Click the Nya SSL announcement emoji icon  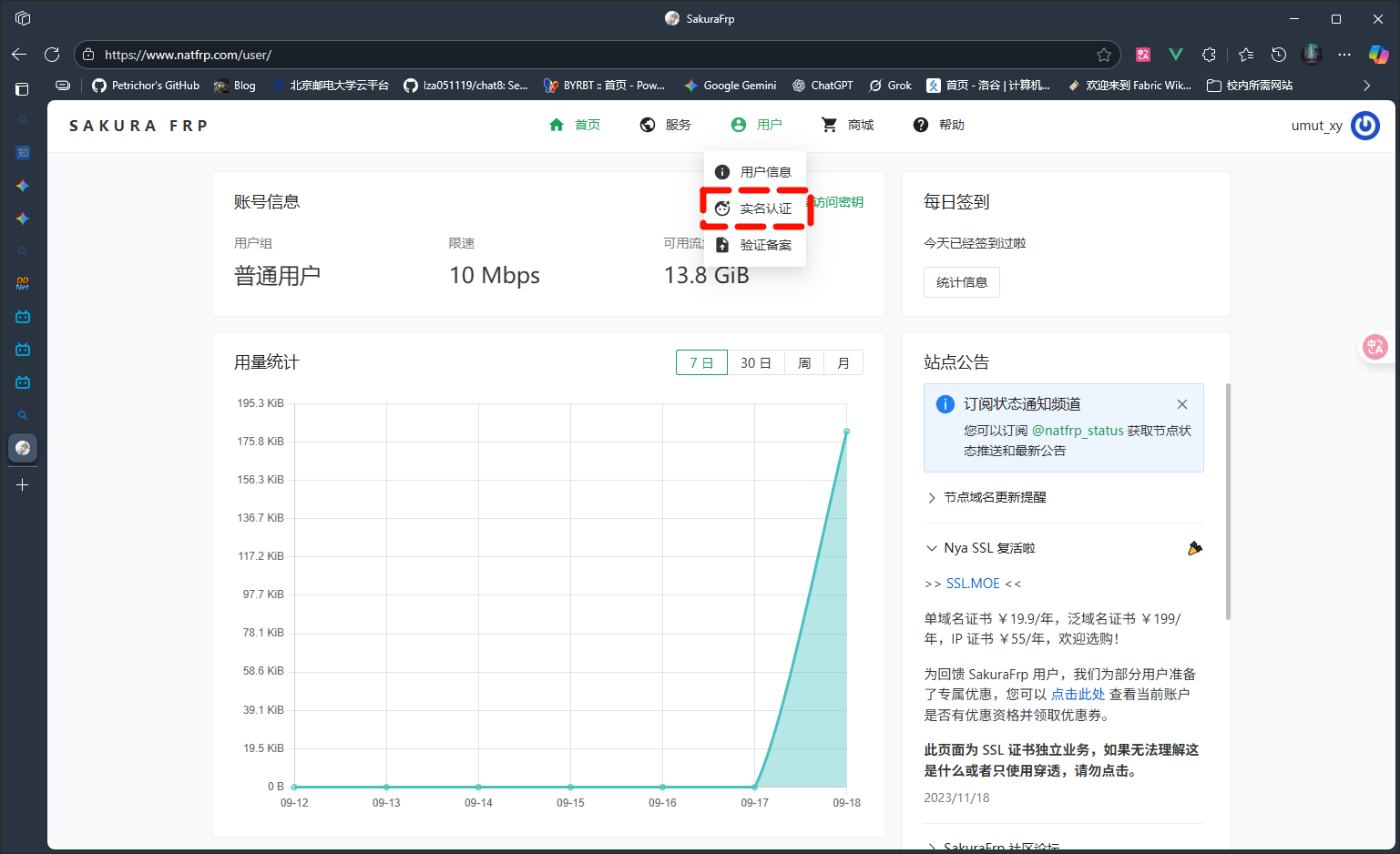1195,548
